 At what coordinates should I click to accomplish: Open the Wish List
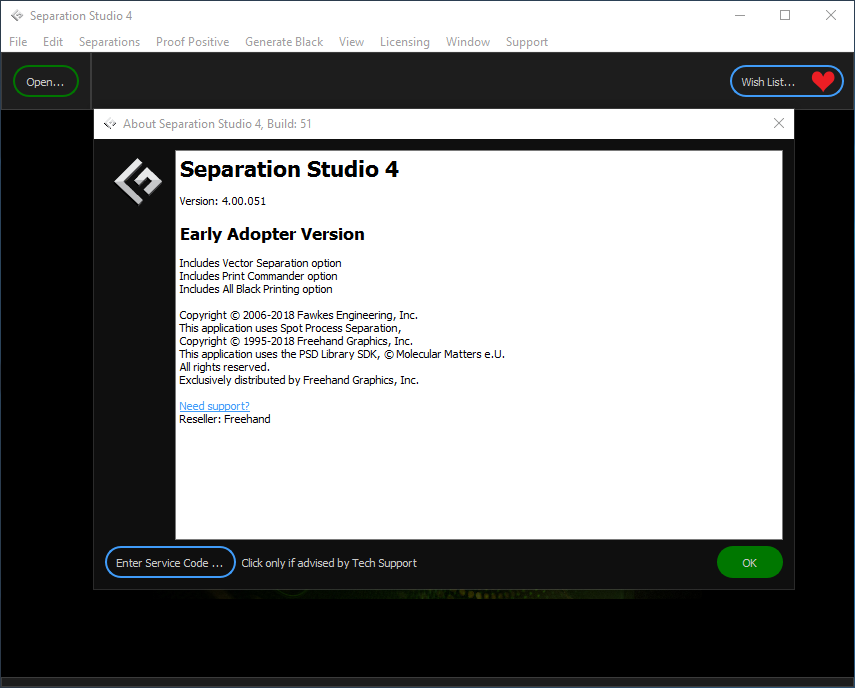787,81
